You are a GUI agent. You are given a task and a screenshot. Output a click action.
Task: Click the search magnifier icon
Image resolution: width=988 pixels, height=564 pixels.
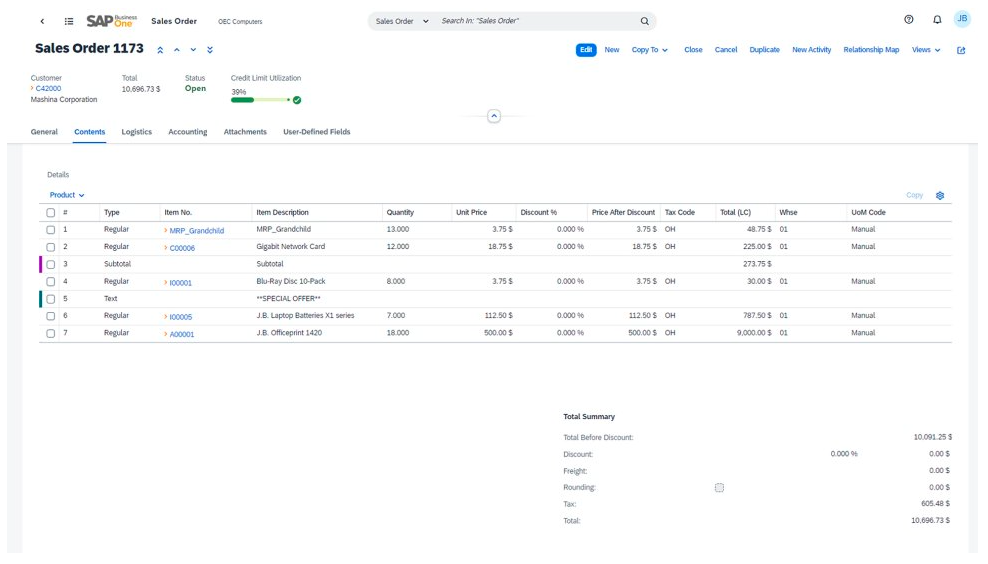[x=644, y=21]
